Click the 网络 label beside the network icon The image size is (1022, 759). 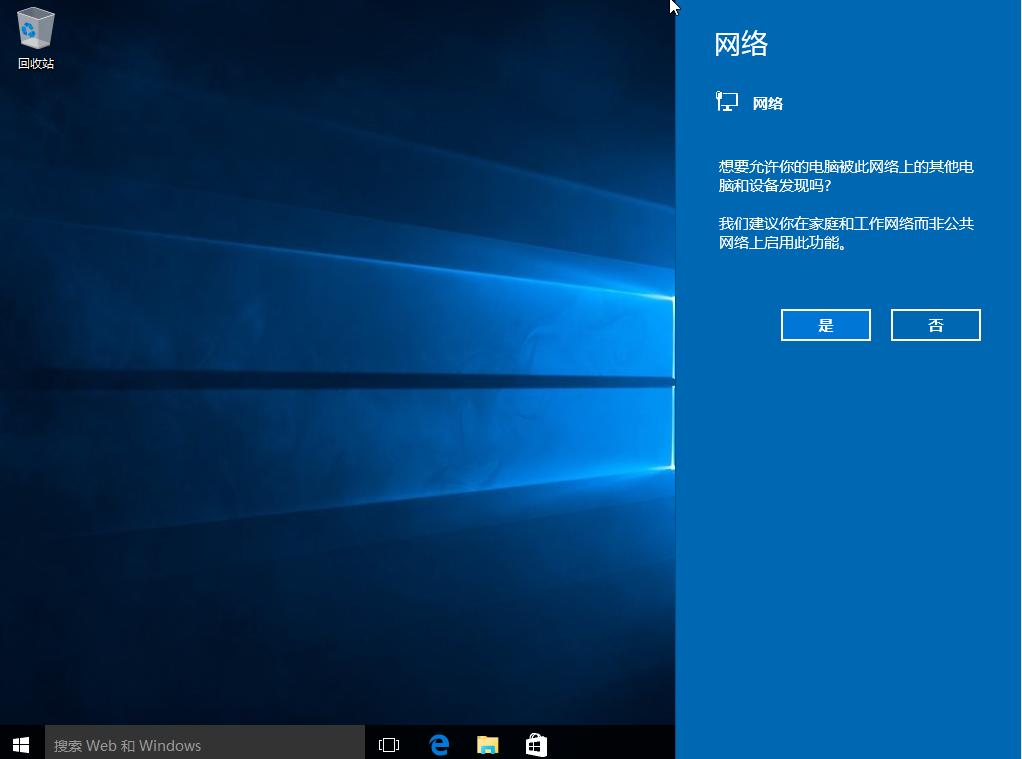tap(768, 102)
